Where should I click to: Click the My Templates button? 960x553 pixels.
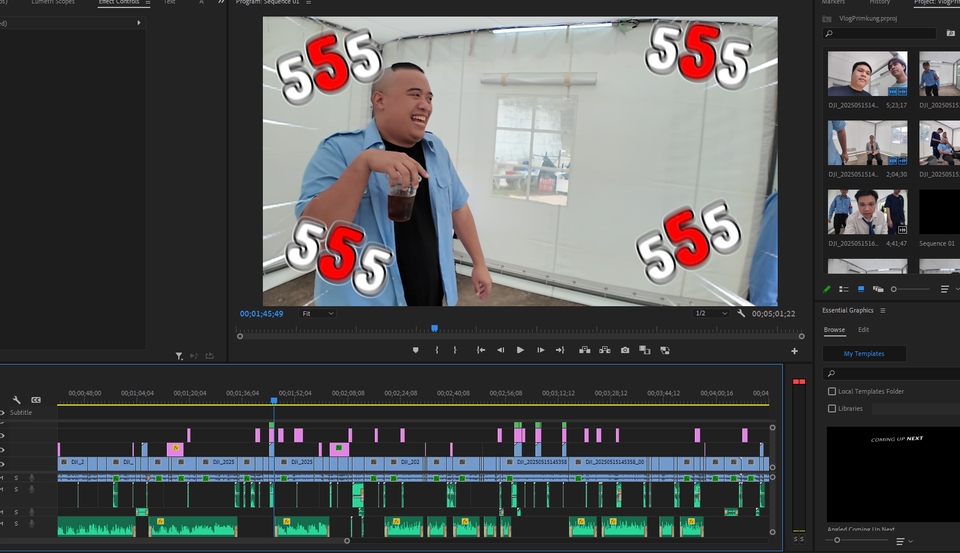(x=864, y=354)
